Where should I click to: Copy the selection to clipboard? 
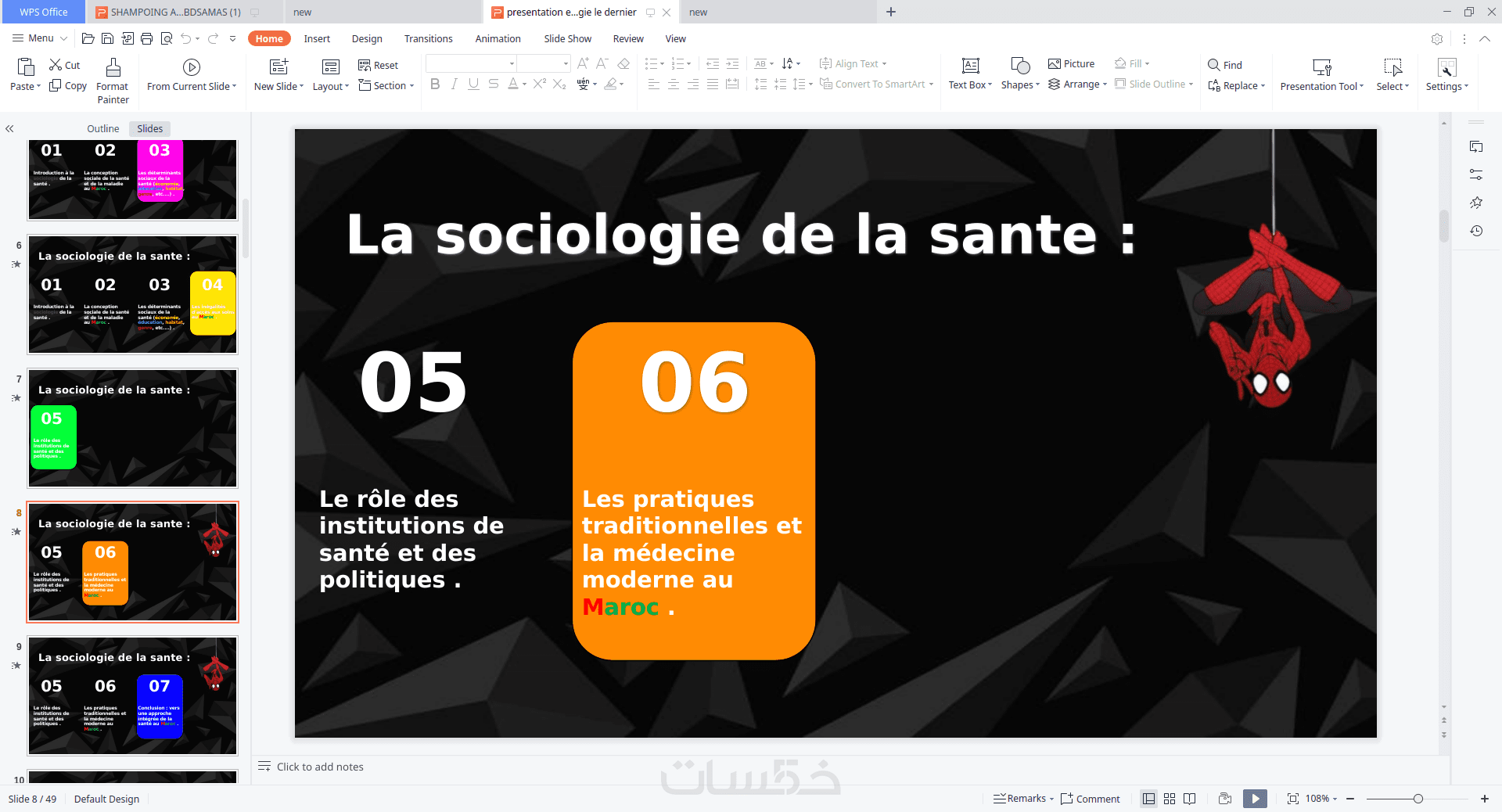pos(68,85)
